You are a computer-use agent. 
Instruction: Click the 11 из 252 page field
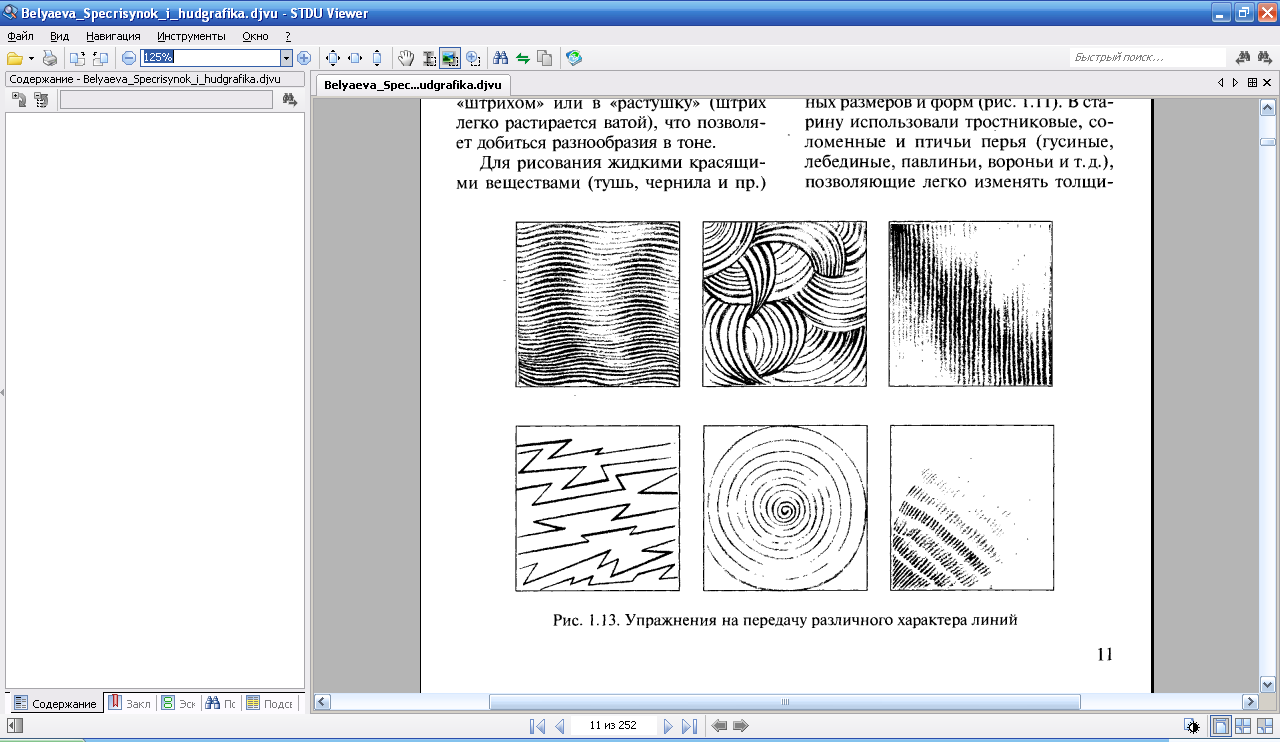coord(614,726)
